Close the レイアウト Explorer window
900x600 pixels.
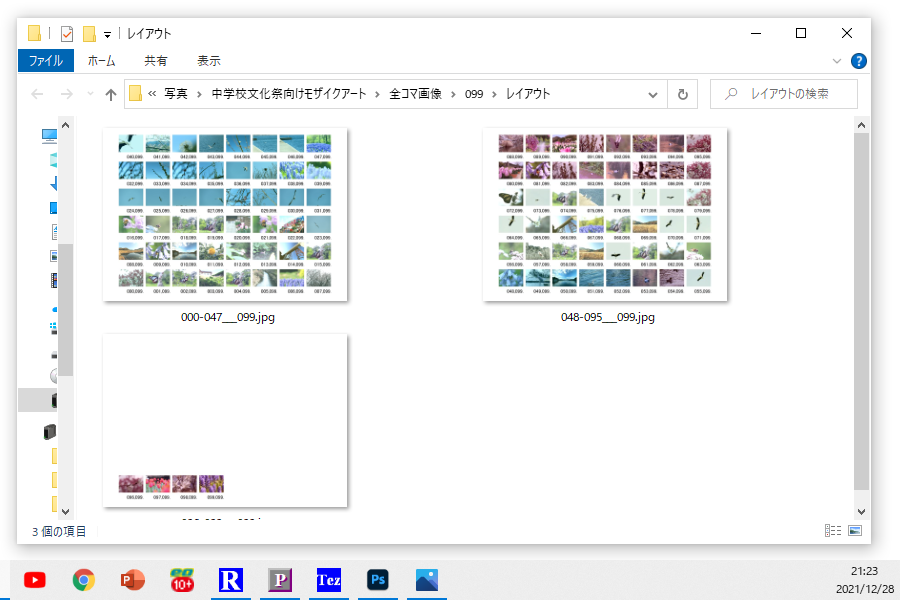pyautogui.click(x=847, y=33)
